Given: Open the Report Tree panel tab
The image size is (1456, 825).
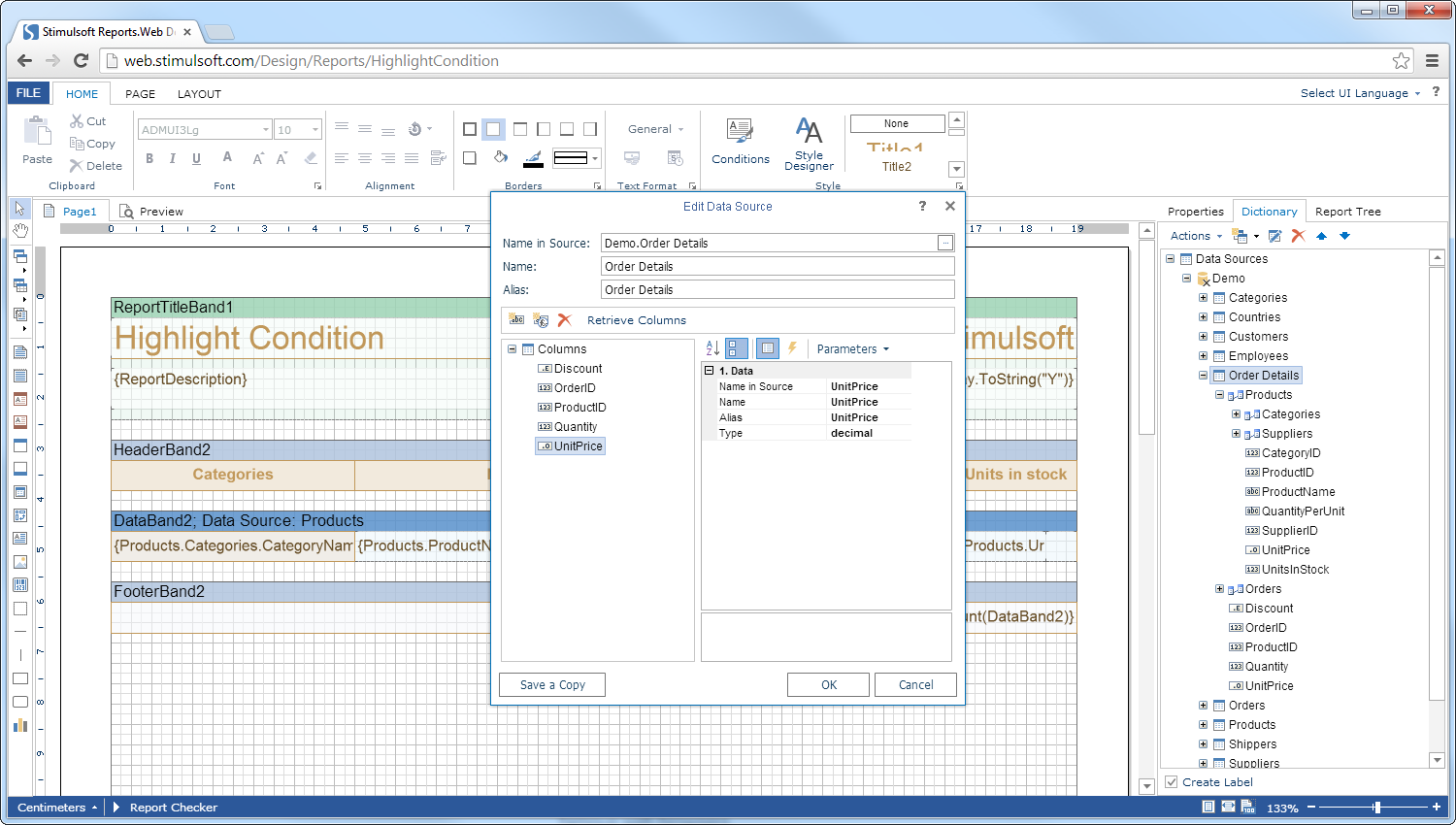Looking at the screenshot, I should pyautogui.click(x=1348, y=211).
